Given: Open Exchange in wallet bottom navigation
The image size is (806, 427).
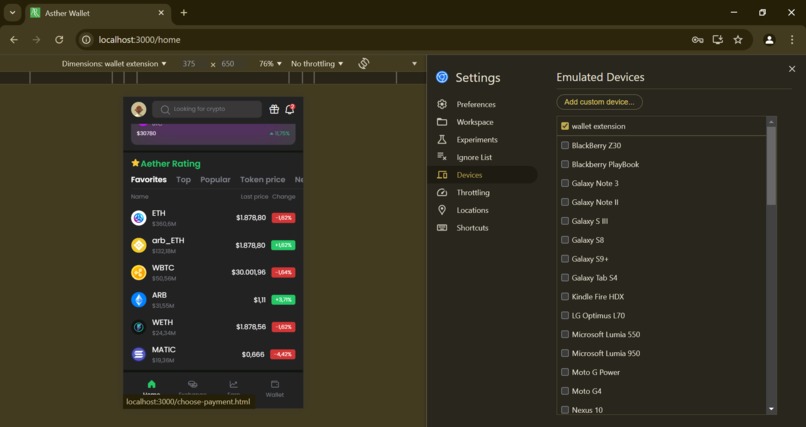Looking at the screenshot, I should click(x=192, y=388).
